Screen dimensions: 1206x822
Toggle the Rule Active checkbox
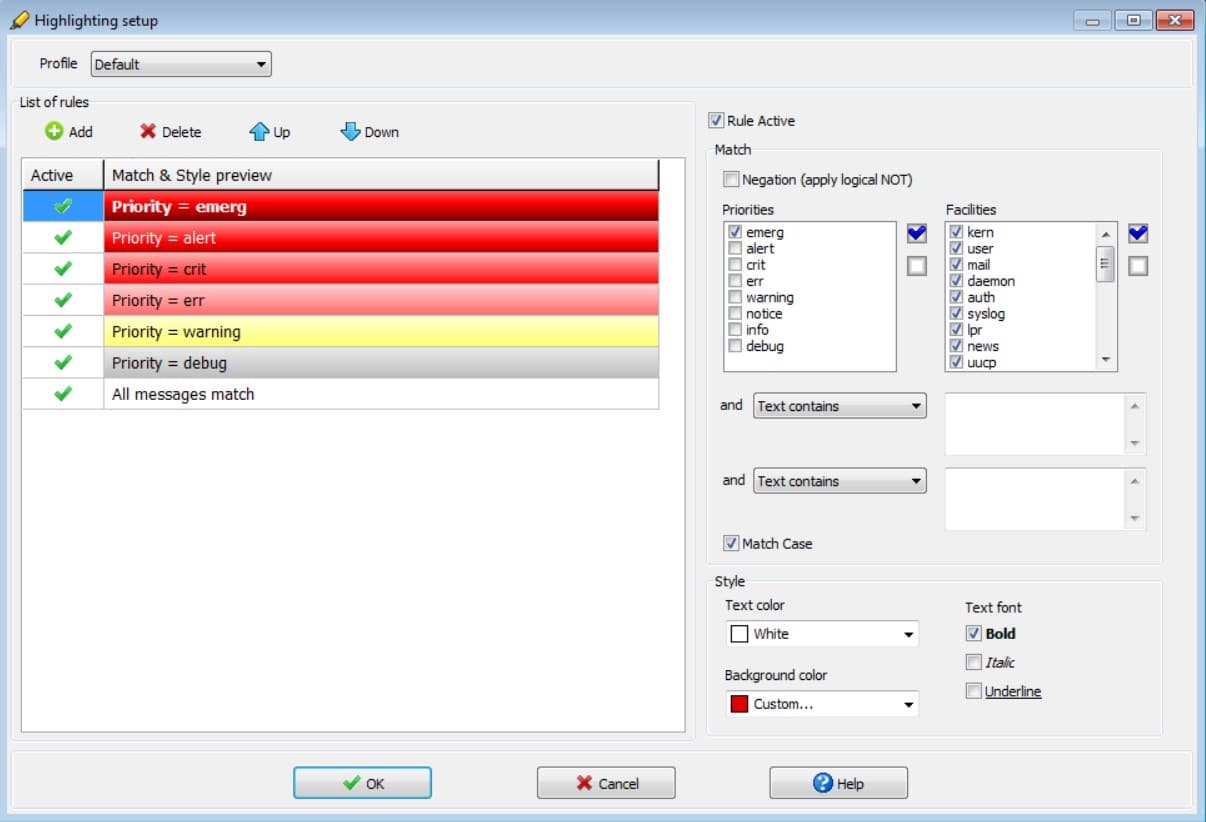point(716,121)
